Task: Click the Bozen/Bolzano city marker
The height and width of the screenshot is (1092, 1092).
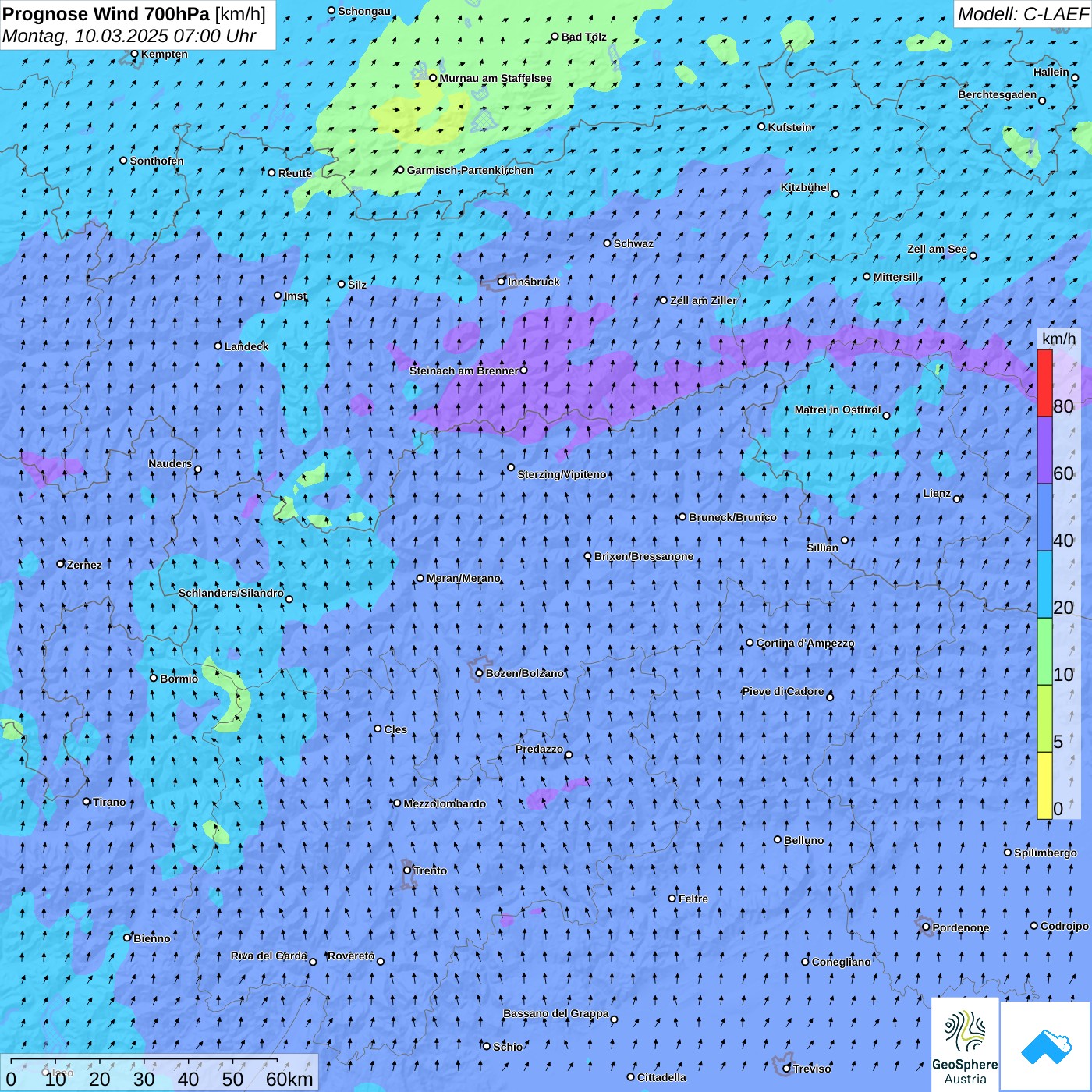Action: tap(480, 673)
